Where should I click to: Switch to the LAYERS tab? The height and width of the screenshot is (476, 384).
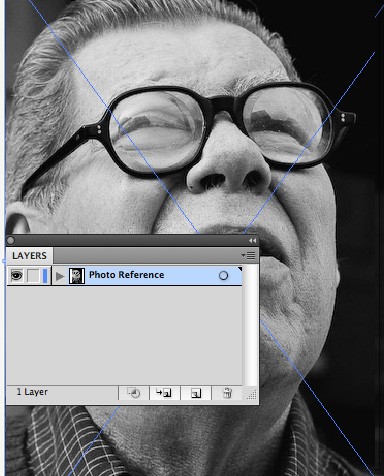[29, 256]
